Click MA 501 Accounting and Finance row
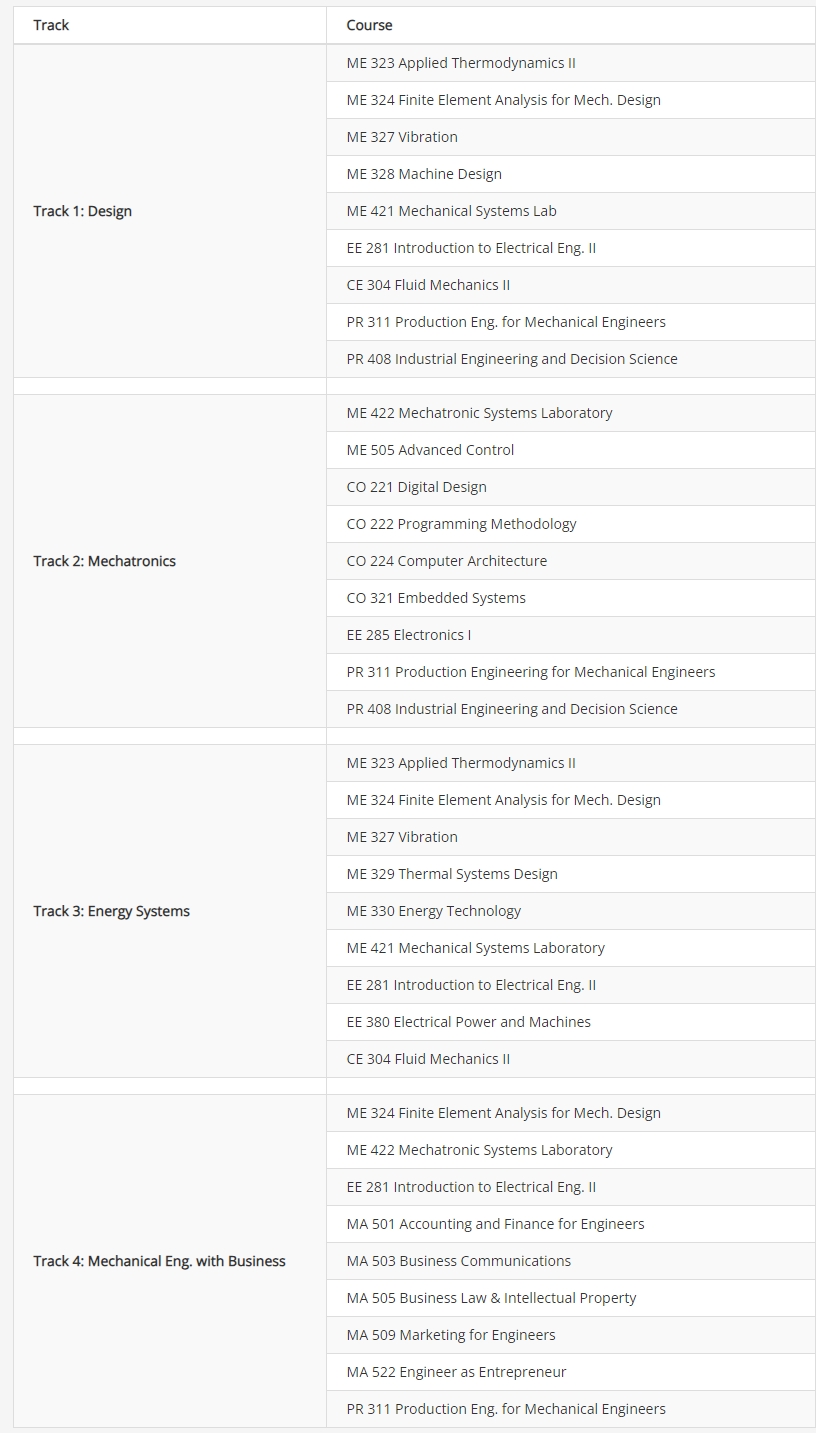 point(495,1224)
